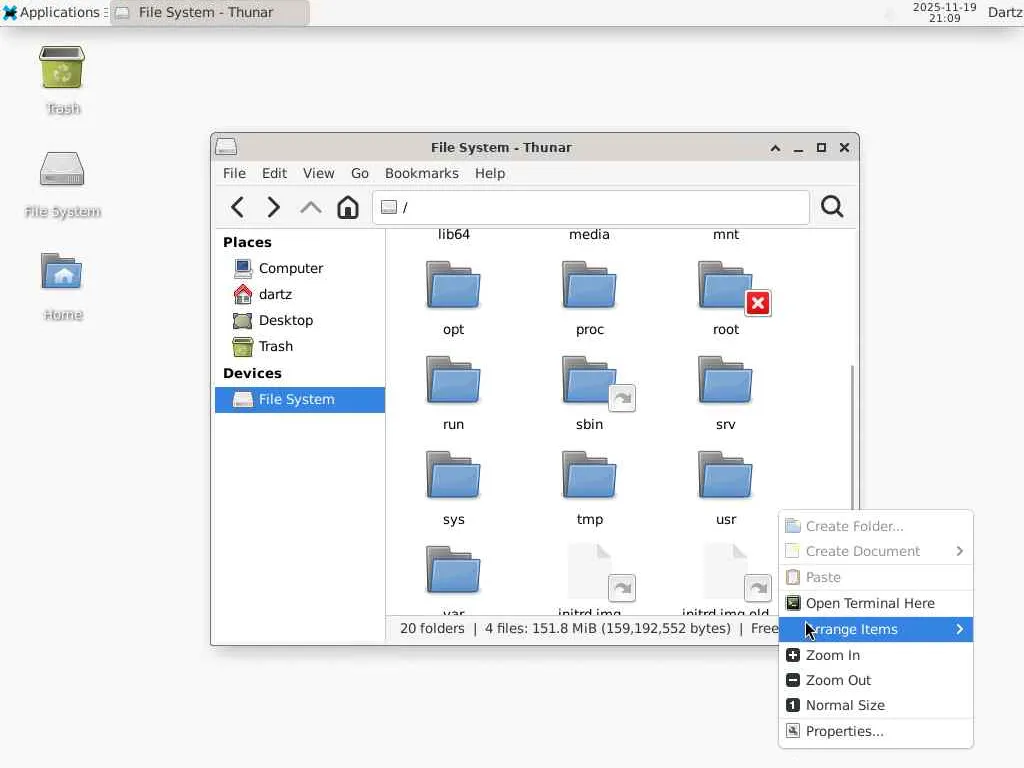The width and height of the screenshot is (1024, 768).
Task: Open dartz home in Places sidebar
Action: [300, 295]
